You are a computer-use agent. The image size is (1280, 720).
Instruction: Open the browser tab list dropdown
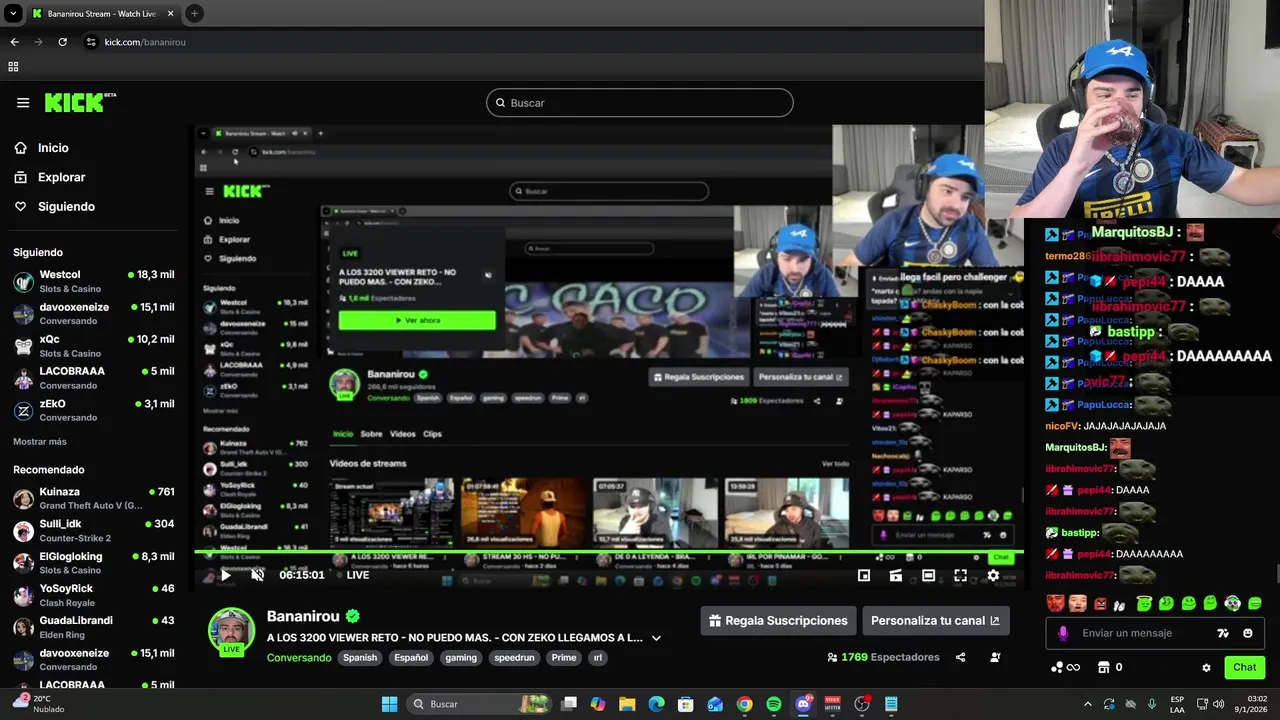click(x=13, y=13)
